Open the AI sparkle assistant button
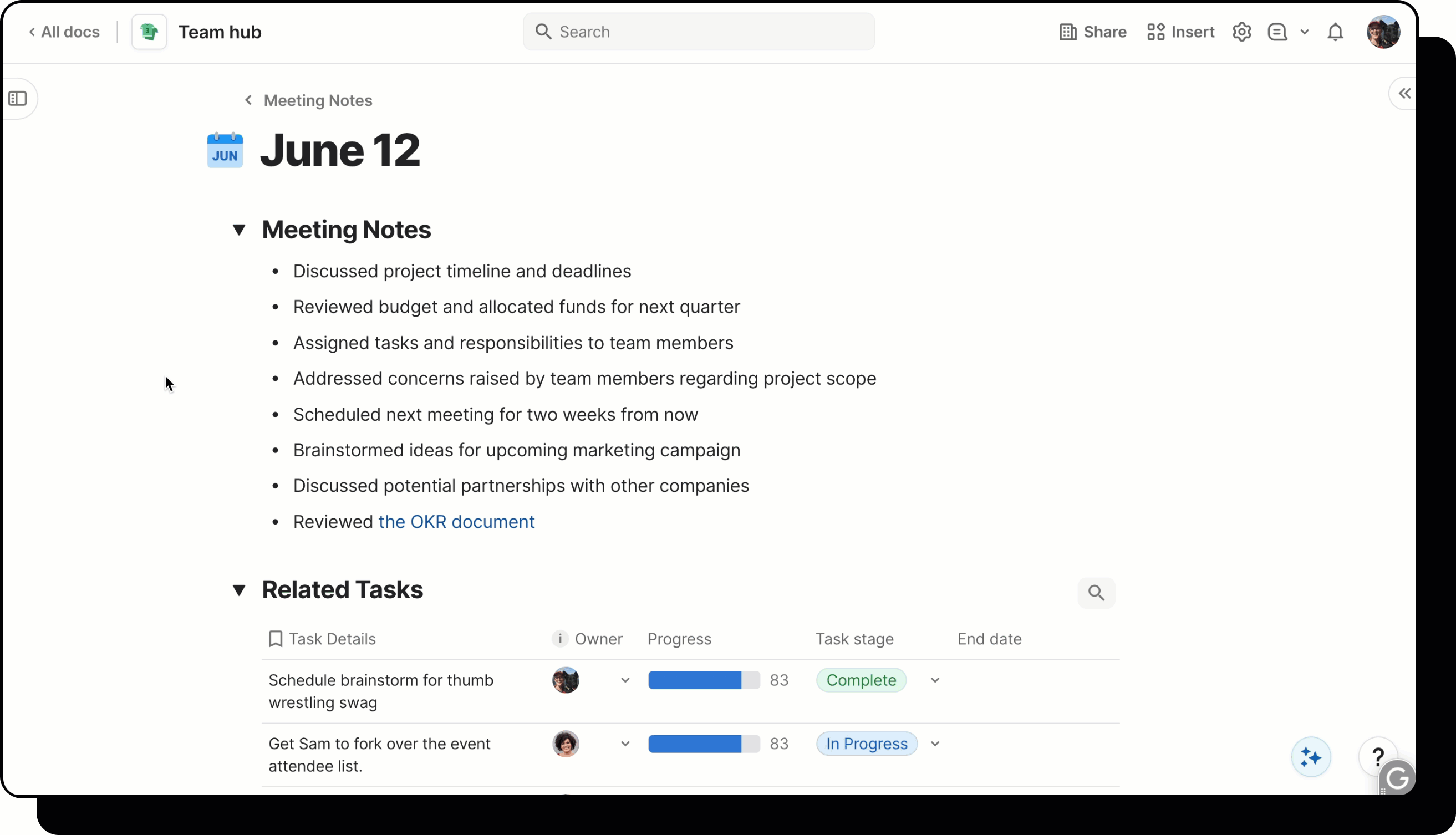This screenshot has height=835, width=1456. [1310, 757]
